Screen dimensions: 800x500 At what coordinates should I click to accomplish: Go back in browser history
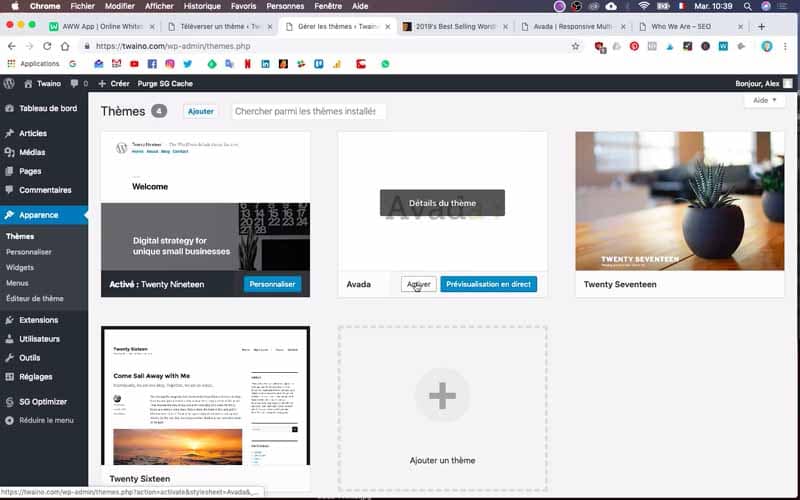click(12, 46)
